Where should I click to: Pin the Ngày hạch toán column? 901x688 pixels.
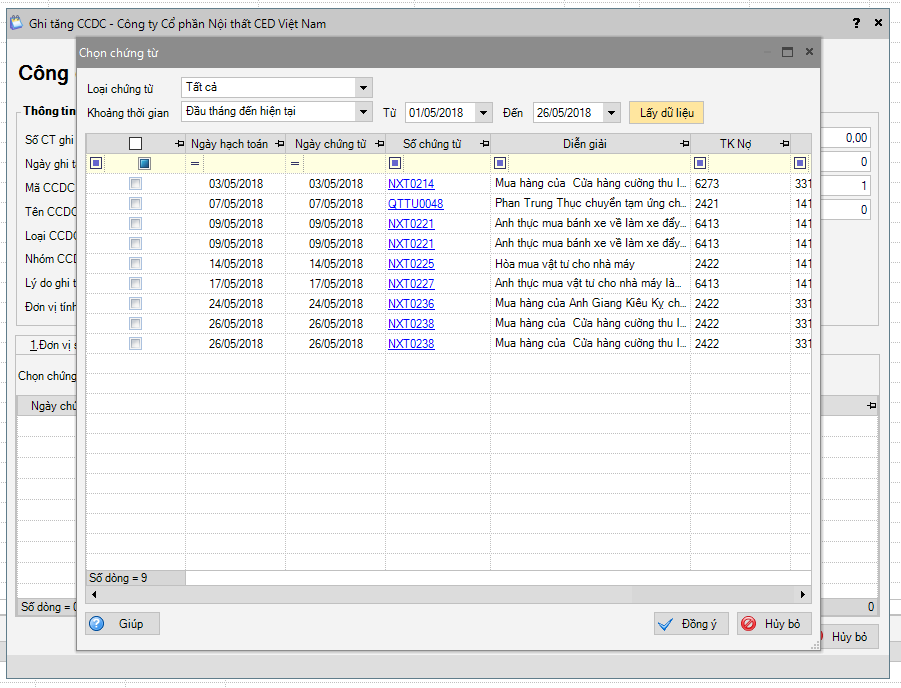(278, 144)
